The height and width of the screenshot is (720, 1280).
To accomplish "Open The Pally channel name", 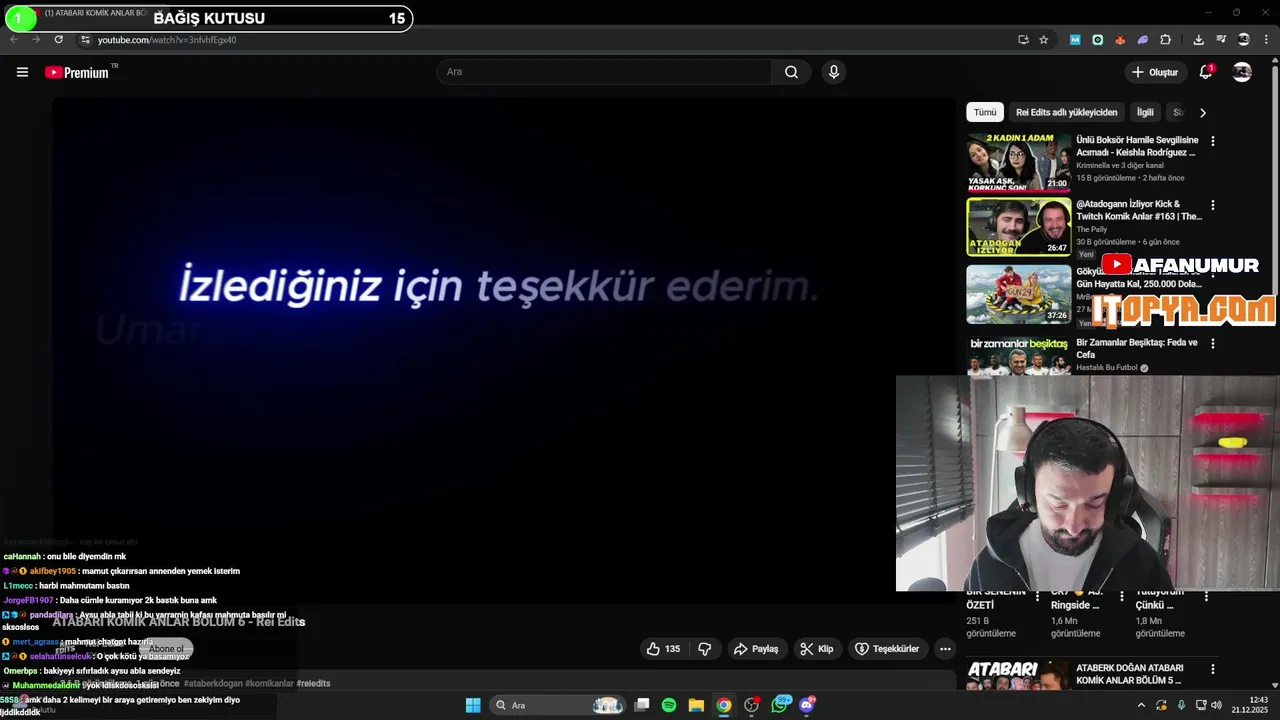I will click(x=1092, y=230).
